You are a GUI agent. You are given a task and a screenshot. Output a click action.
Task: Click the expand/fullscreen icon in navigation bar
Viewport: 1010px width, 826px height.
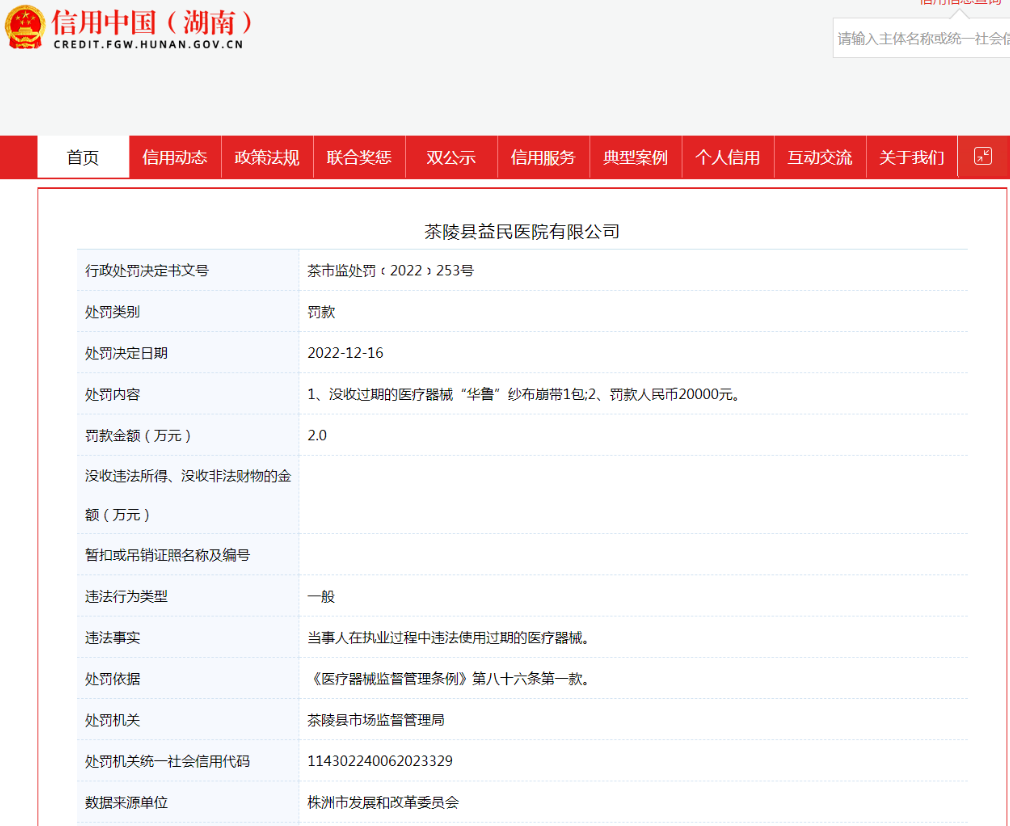click(x=982, y=157)
